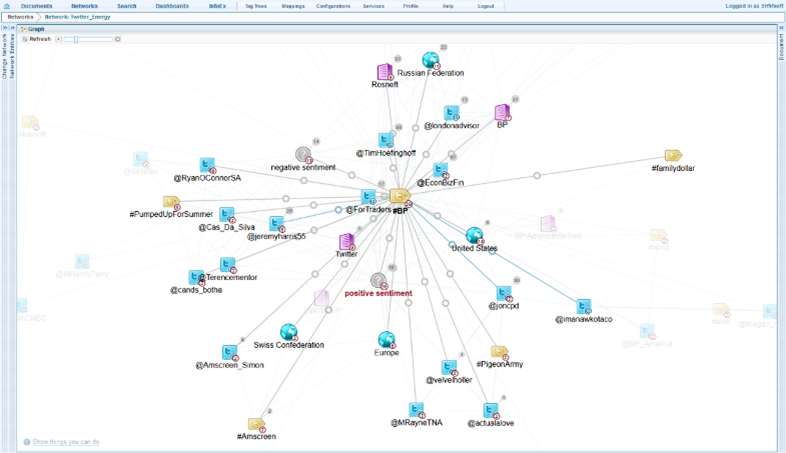Expand the Network Entities side panel

click(x=13, y=56)
